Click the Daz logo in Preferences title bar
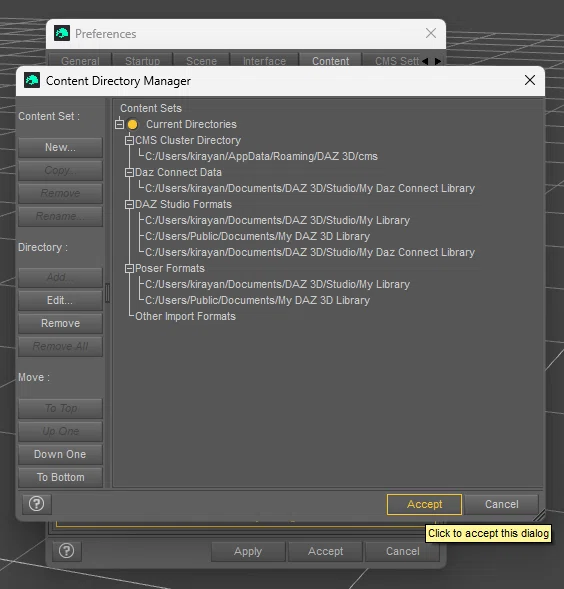 tap(62, 33)
